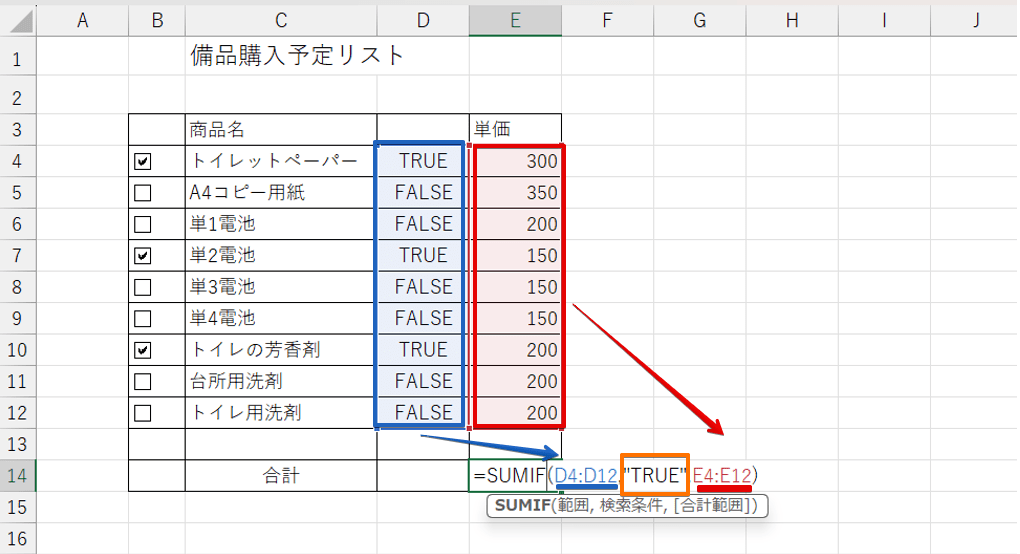Select column C header

click(x=281, y=21)
